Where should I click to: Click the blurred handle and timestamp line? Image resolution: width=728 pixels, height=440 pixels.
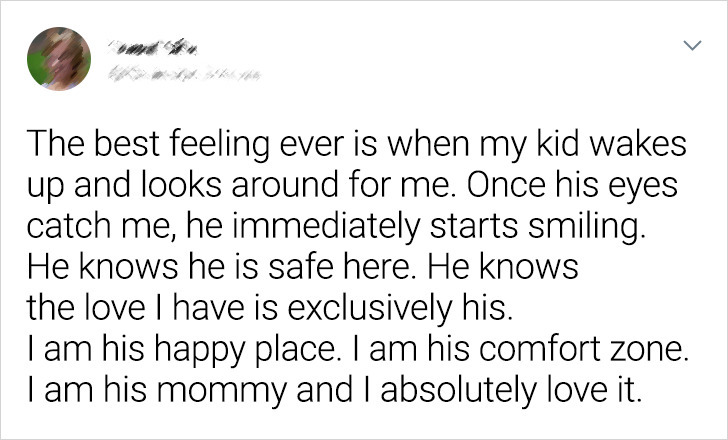pos(184,74)
